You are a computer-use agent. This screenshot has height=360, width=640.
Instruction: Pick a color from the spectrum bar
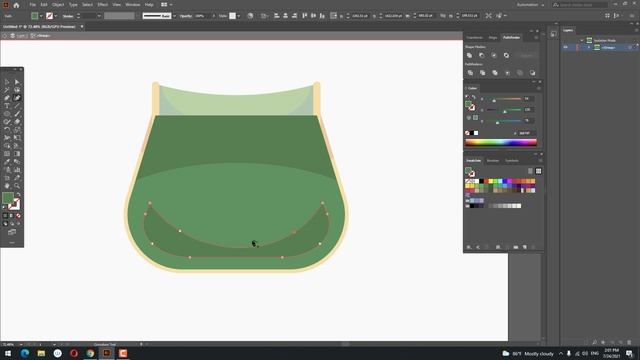pos(501,142)
